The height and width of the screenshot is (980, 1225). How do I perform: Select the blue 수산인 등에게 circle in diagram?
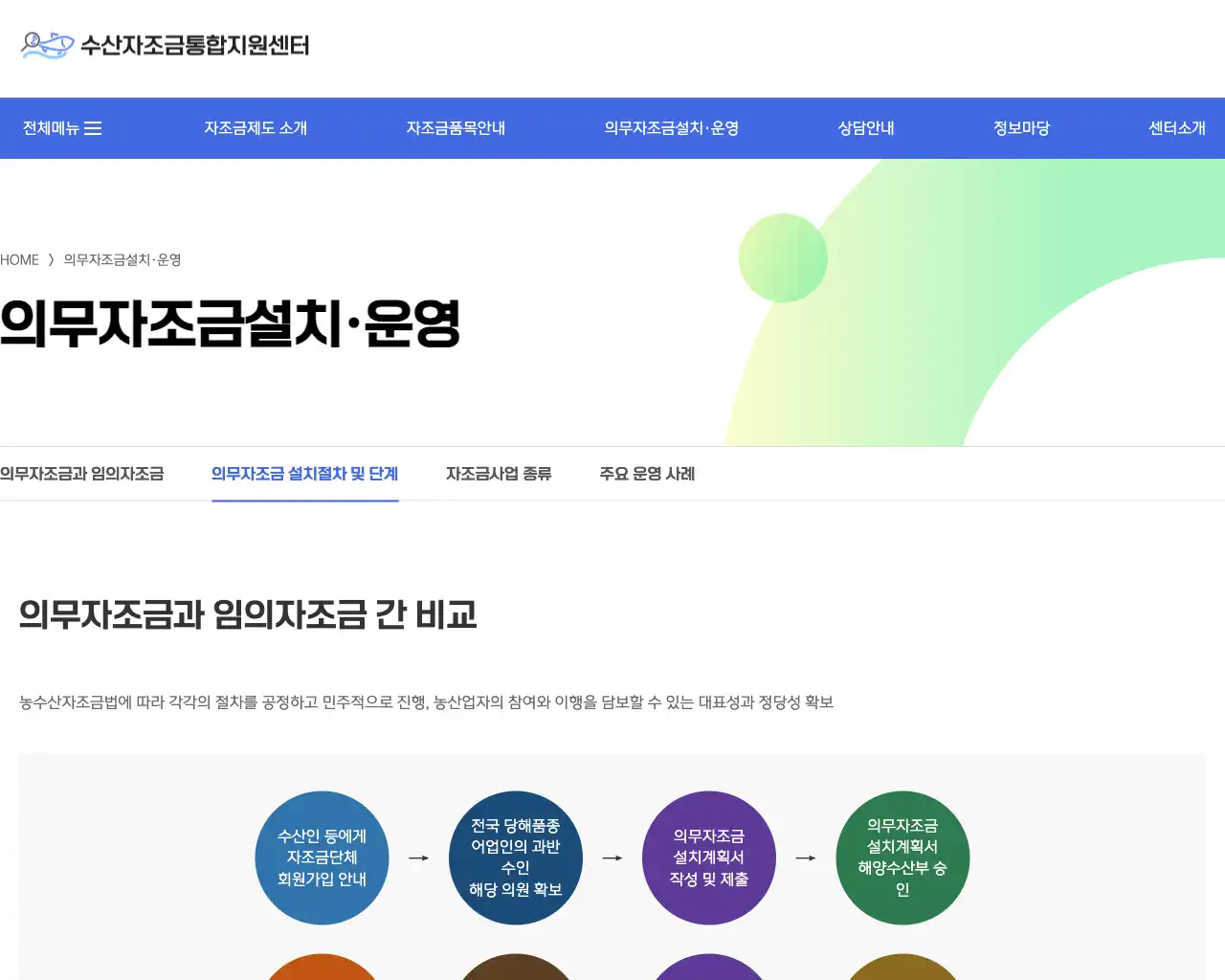coord(322,857)
